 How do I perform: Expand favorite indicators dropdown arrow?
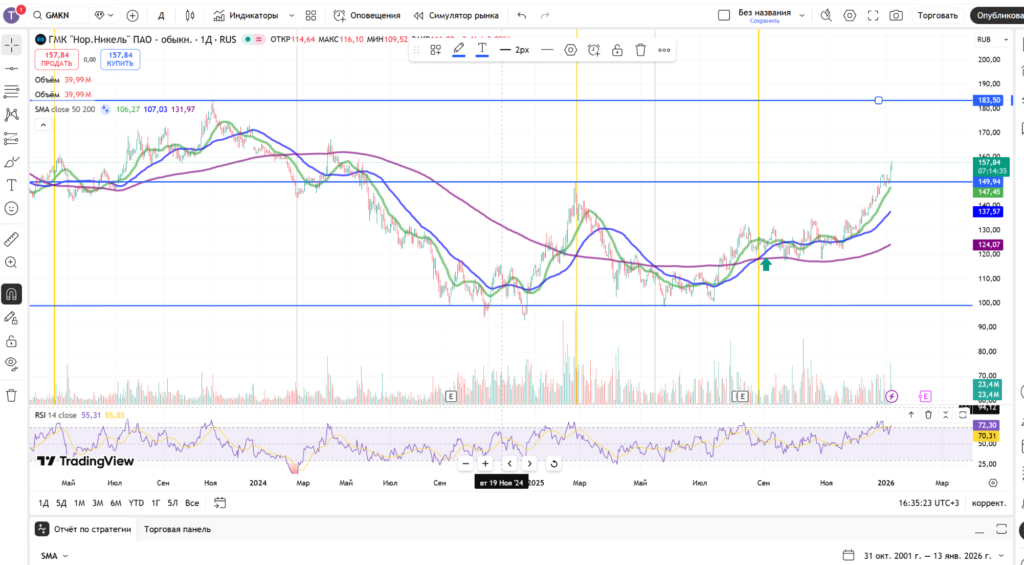pos(291,15)
